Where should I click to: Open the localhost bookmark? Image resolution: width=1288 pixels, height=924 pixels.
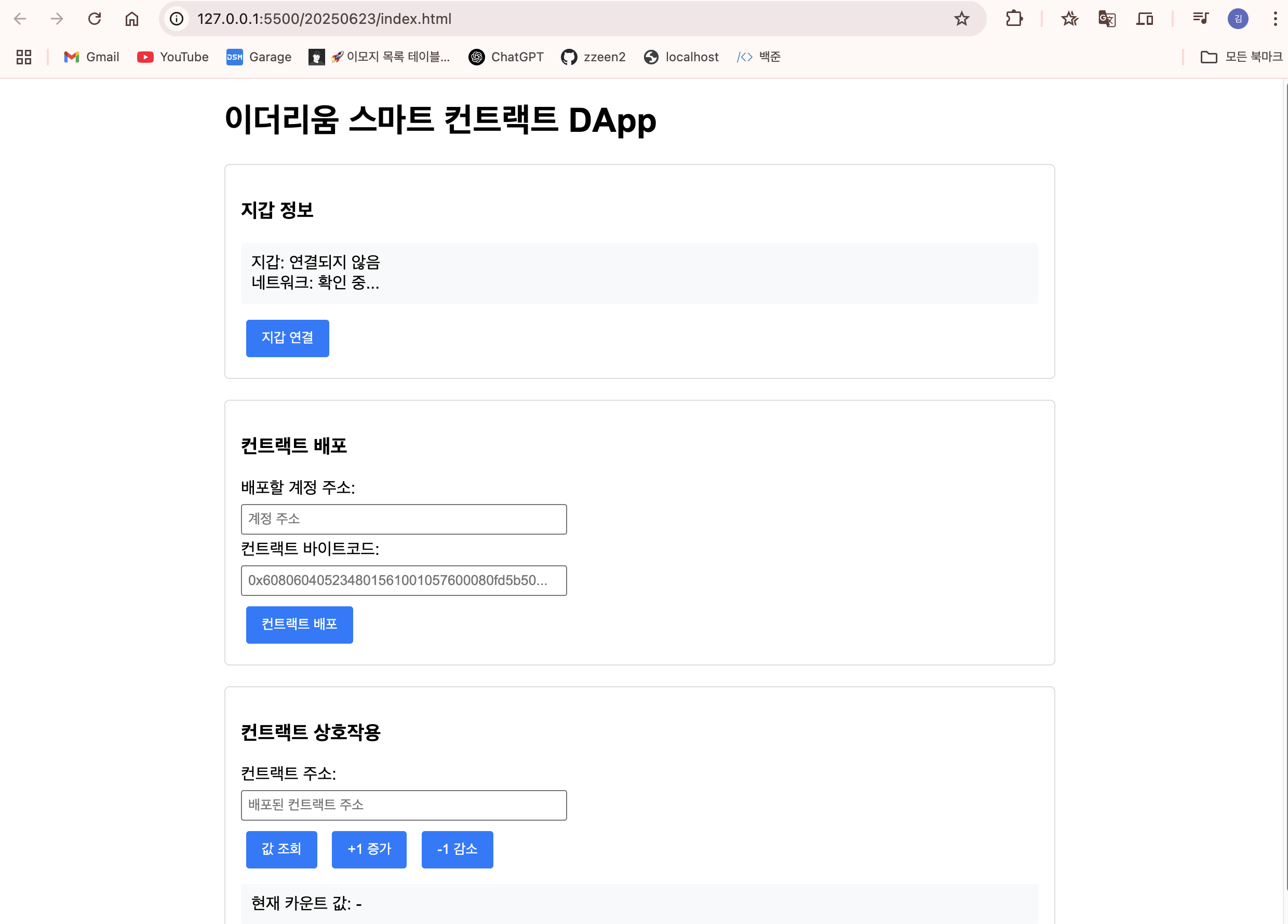(x=680, y=57)
